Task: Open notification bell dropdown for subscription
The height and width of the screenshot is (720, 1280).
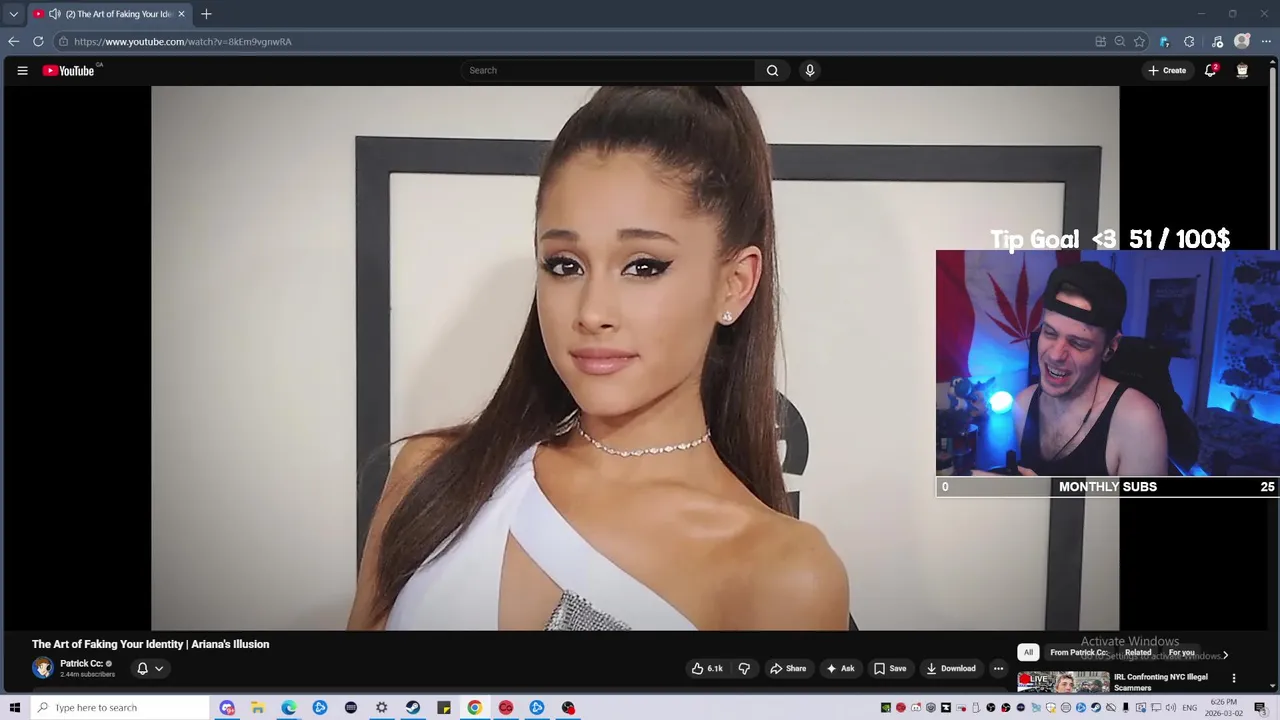Action: click(149, 669)
